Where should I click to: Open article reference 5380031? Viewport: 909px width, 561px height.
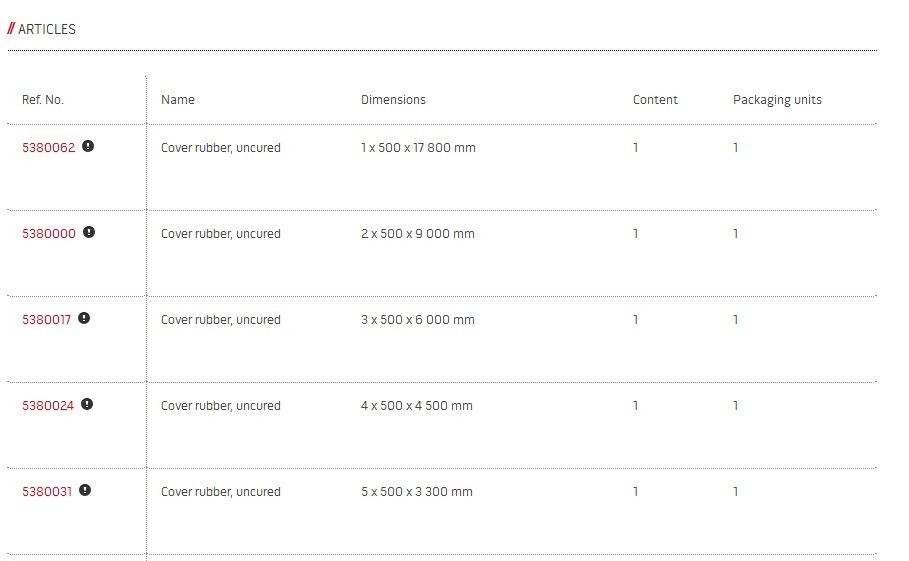pos(47,491)
